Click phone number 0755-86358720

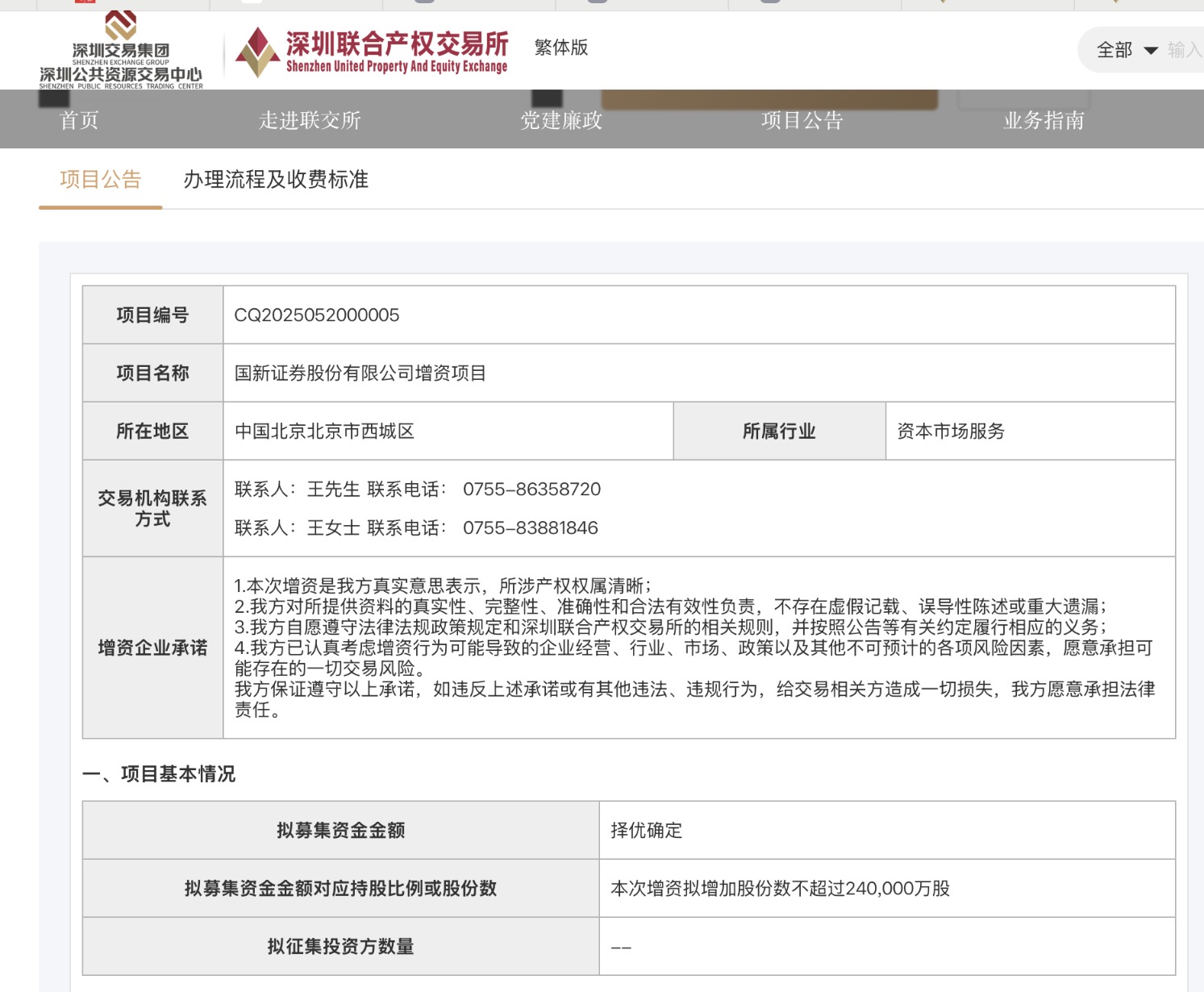point(531,490)
